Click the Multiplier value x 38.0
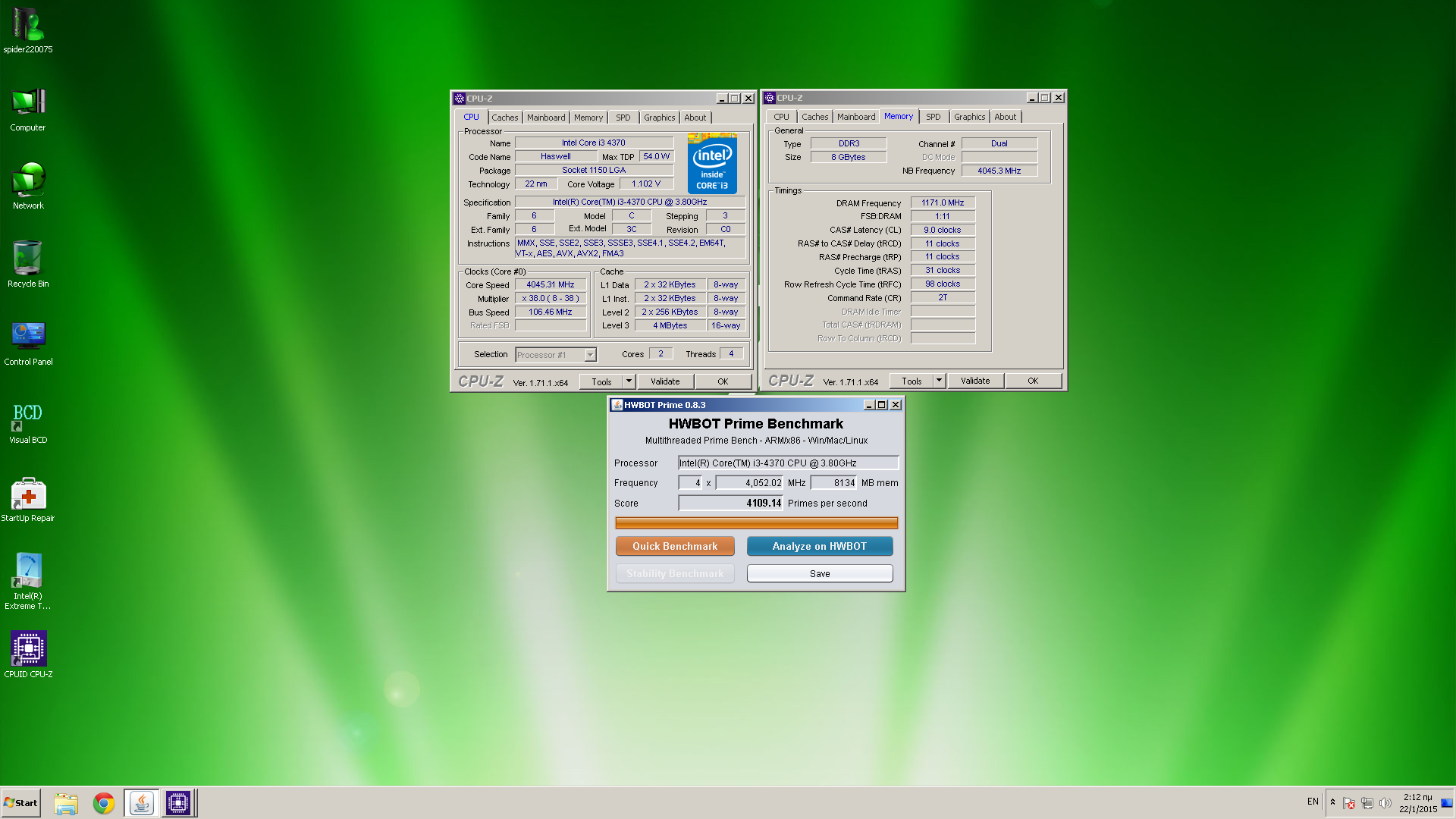 point(551,299)
